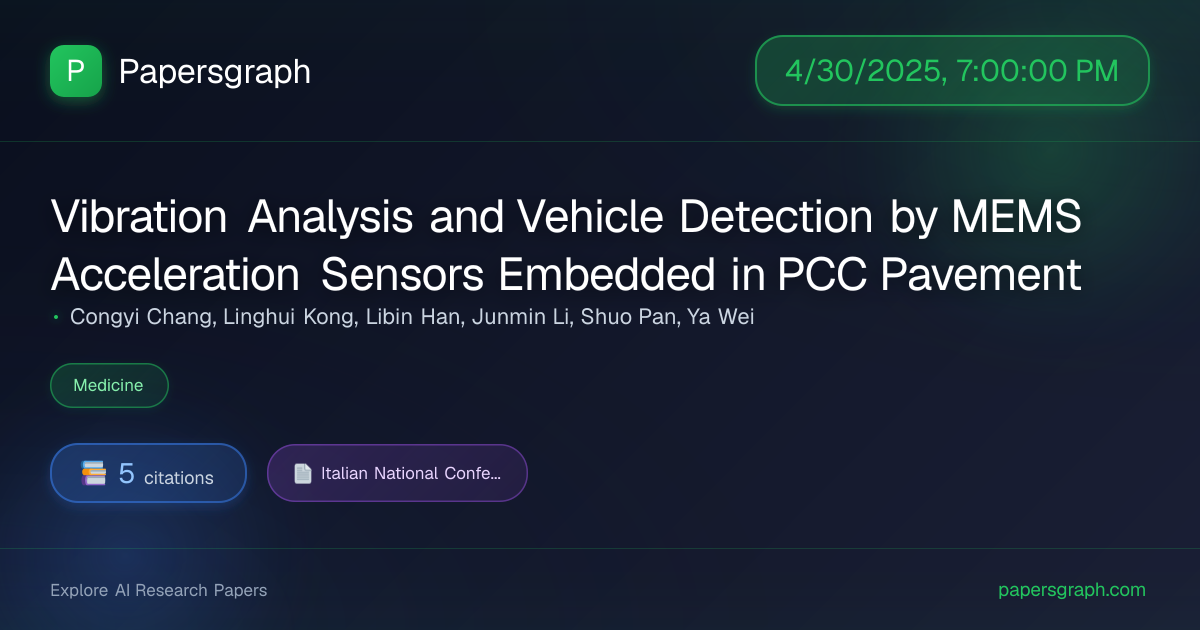Viewport: 1200px width, 630px height.
Task: Select the Papersgraph brand name text
Action: coord(214,71)
